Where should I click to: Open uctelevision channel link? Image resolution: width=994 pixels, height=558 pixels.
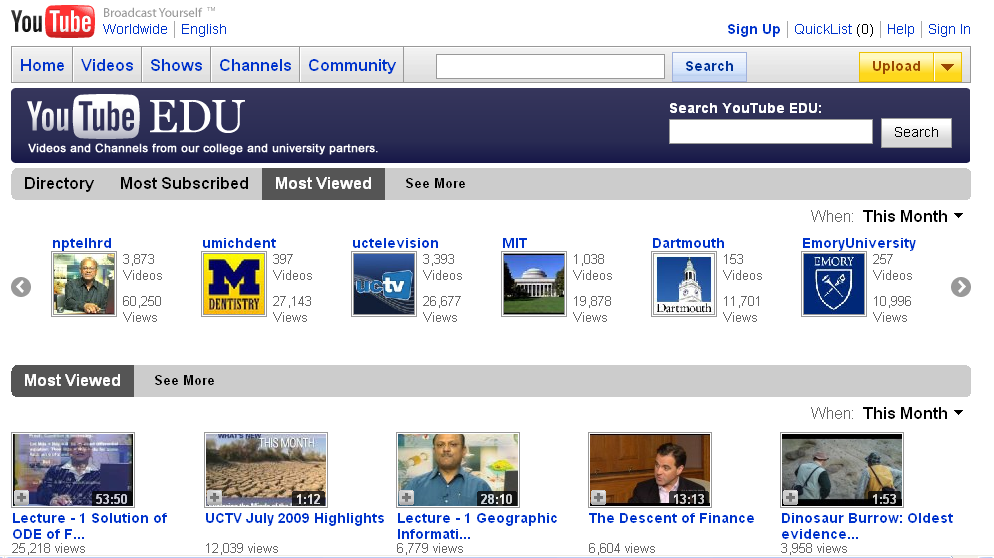pyautogui.click(x=395, y=243)
